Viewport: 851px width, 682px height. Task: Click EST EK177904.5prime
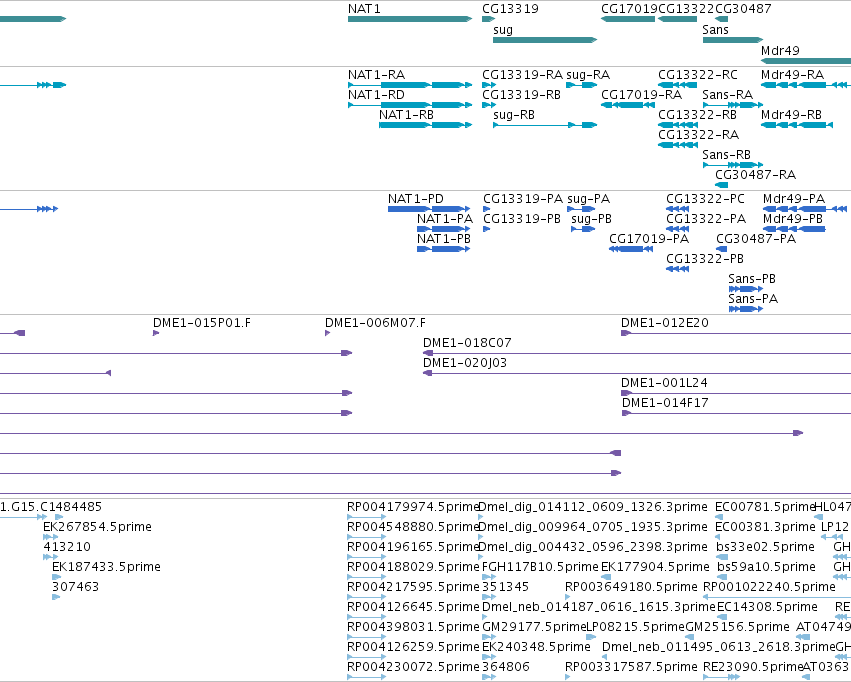coord(606,577)
